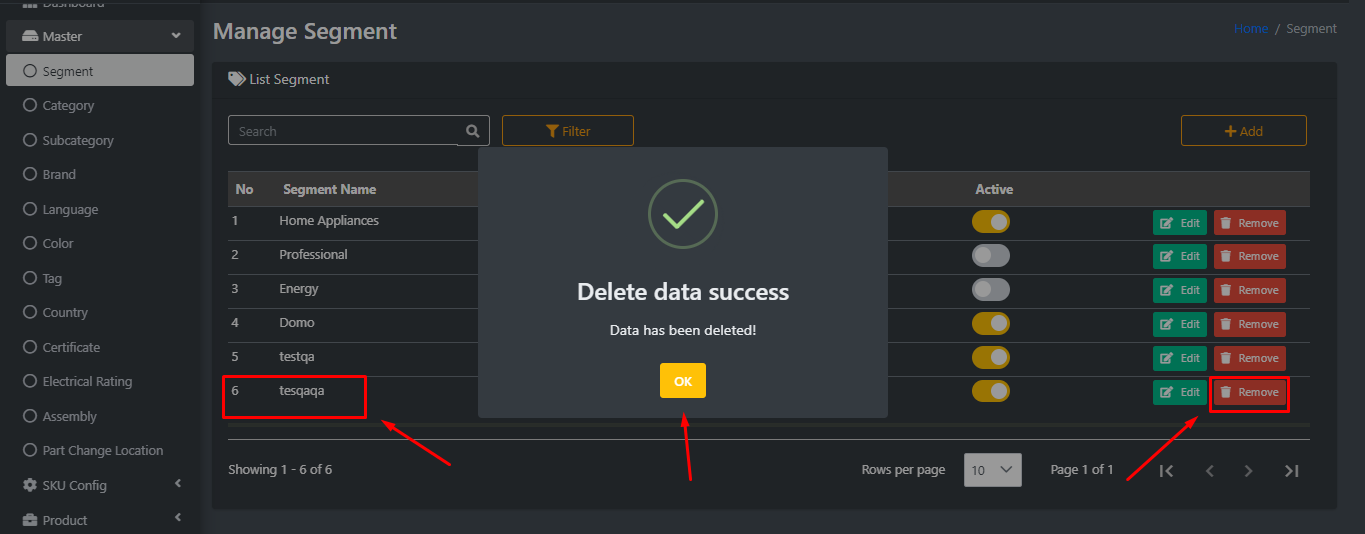Click the Add button
1365x534 pixels.
[x=1244, y=131]
